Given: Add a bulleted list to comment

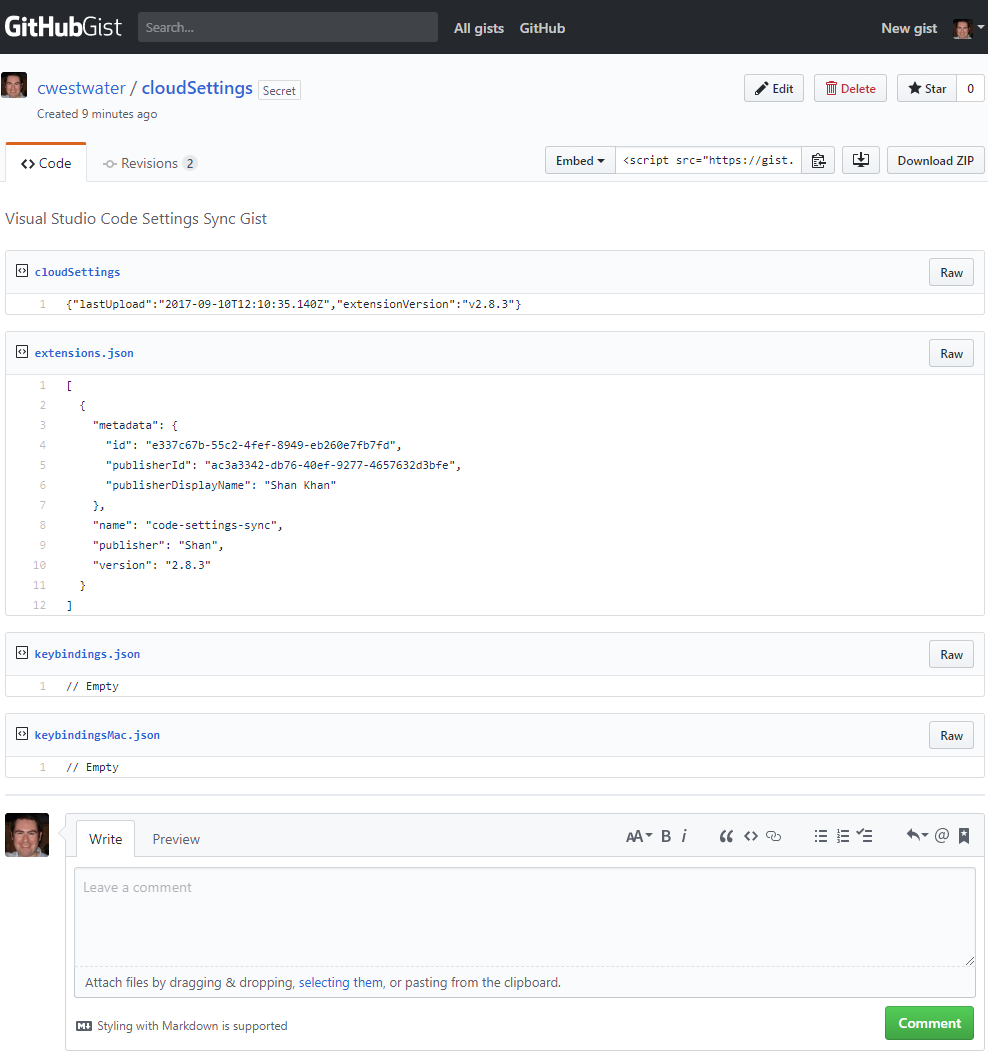Looking at the screenshot, I should click(821, 836).
